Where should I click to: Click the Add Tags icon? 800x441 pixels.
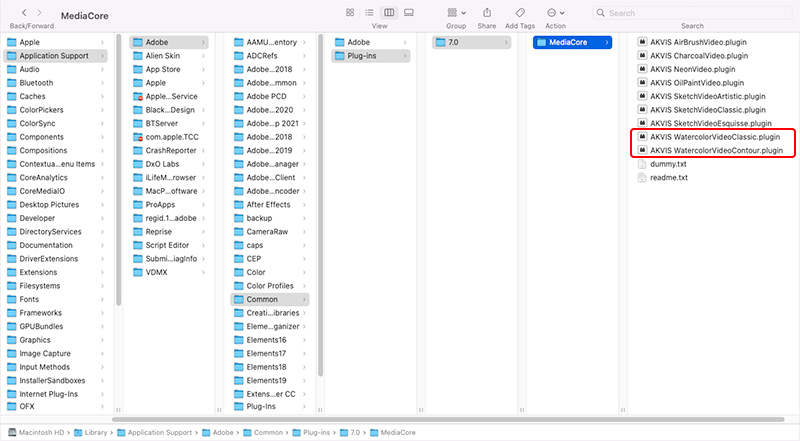click(520, 12)
